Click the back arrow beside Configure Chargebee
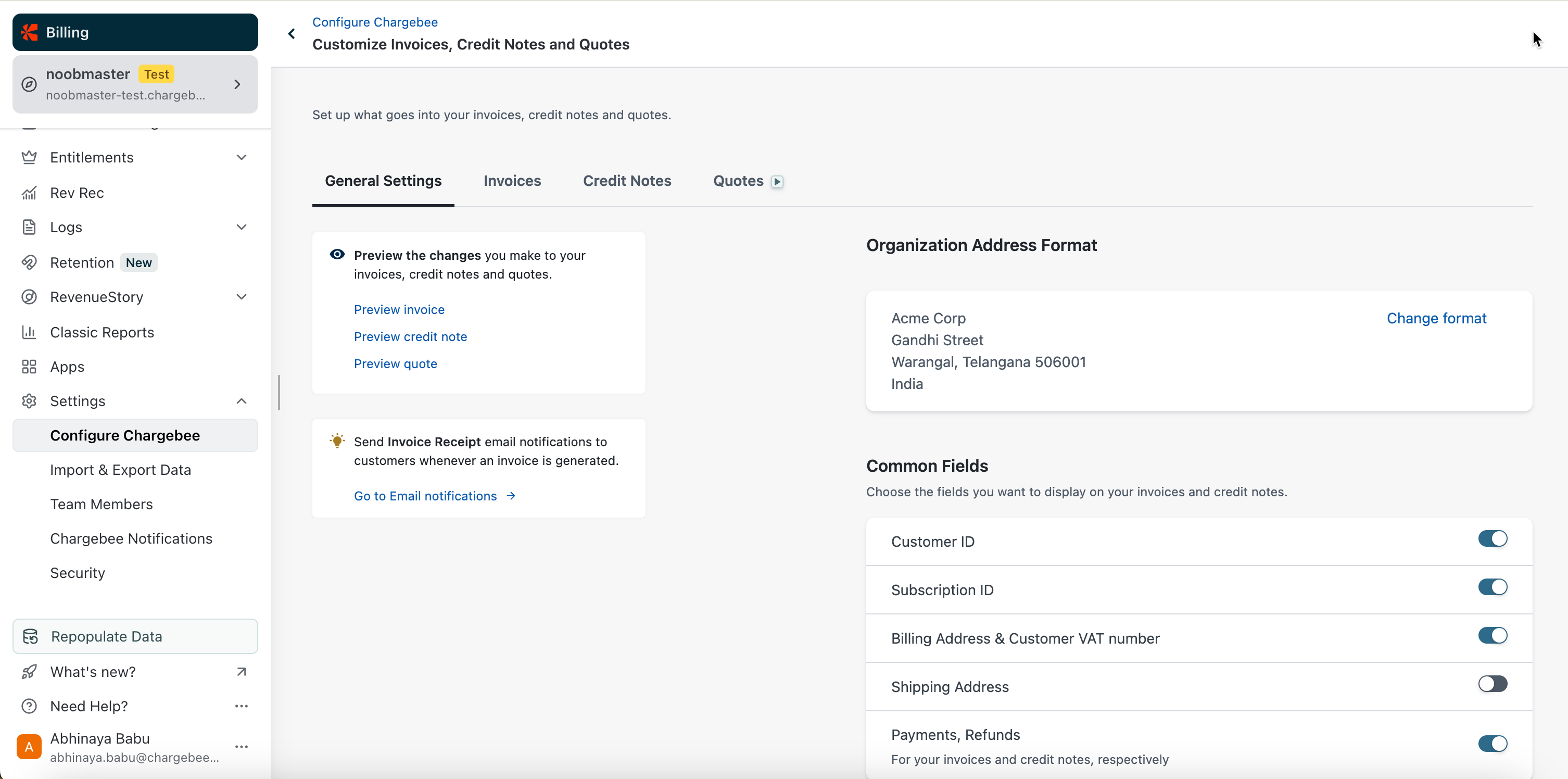 (x=292, y=34)
